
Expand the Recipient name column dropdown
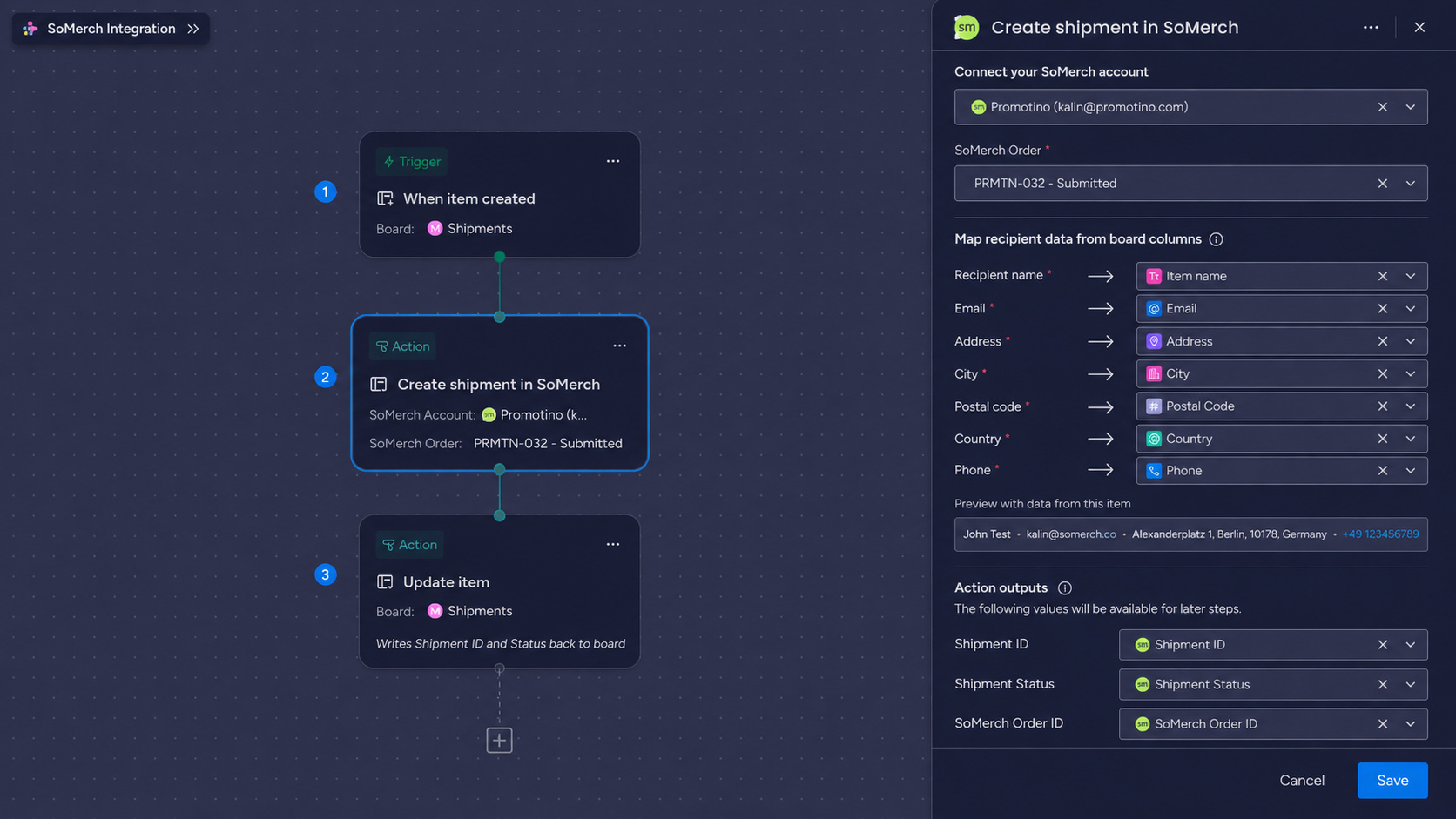point(1411,276)
